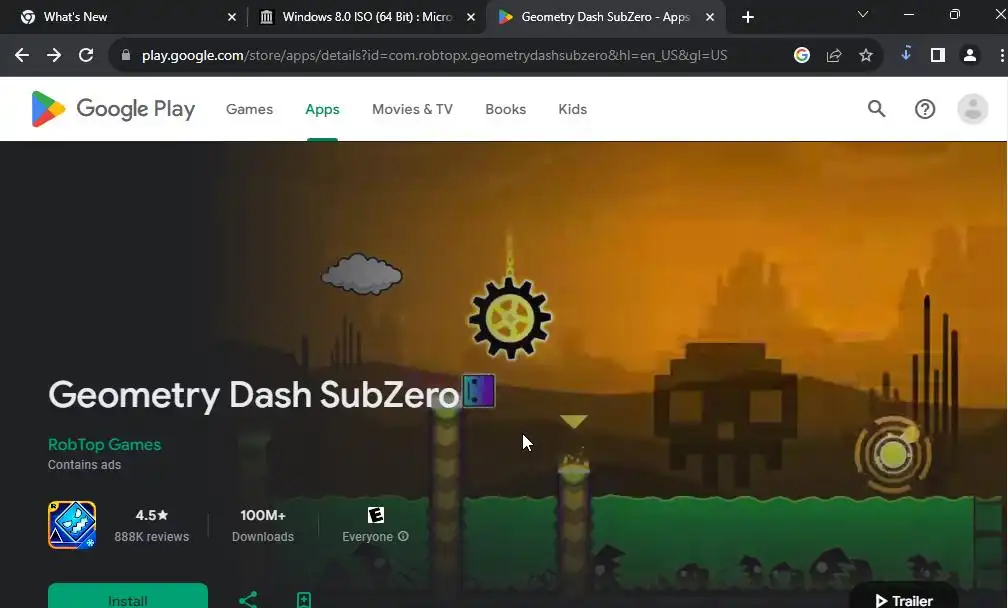Click the Google Play logo
1008x608 pixels.
click(x=113, y=109)
